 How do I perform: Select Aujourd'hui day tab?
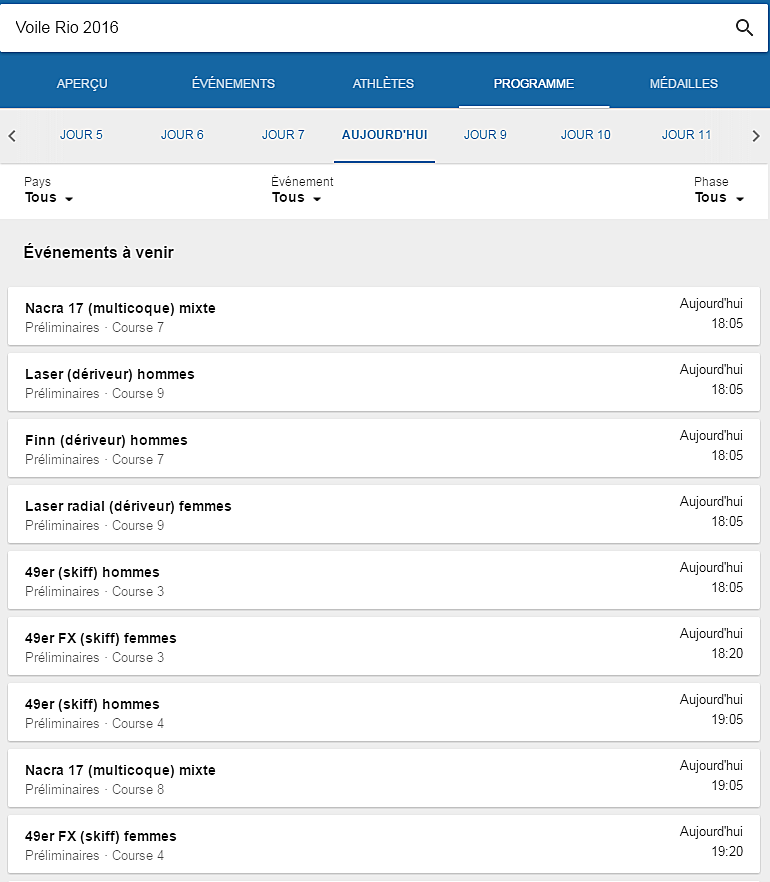pos(385,135)
